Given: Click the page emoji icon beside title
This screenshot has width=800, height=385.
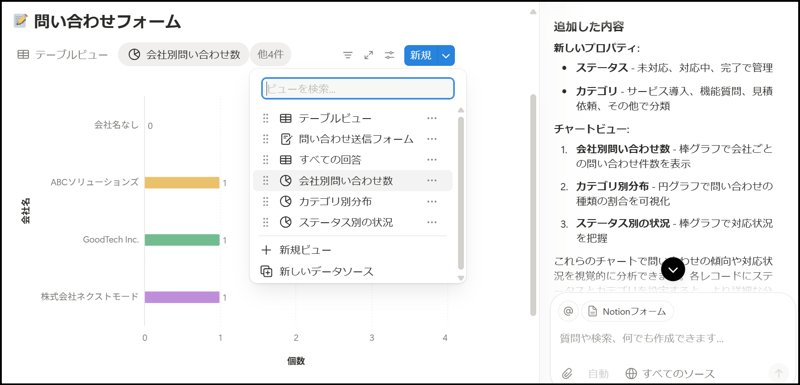Looking at the screenshot, I should pos(21,21).
